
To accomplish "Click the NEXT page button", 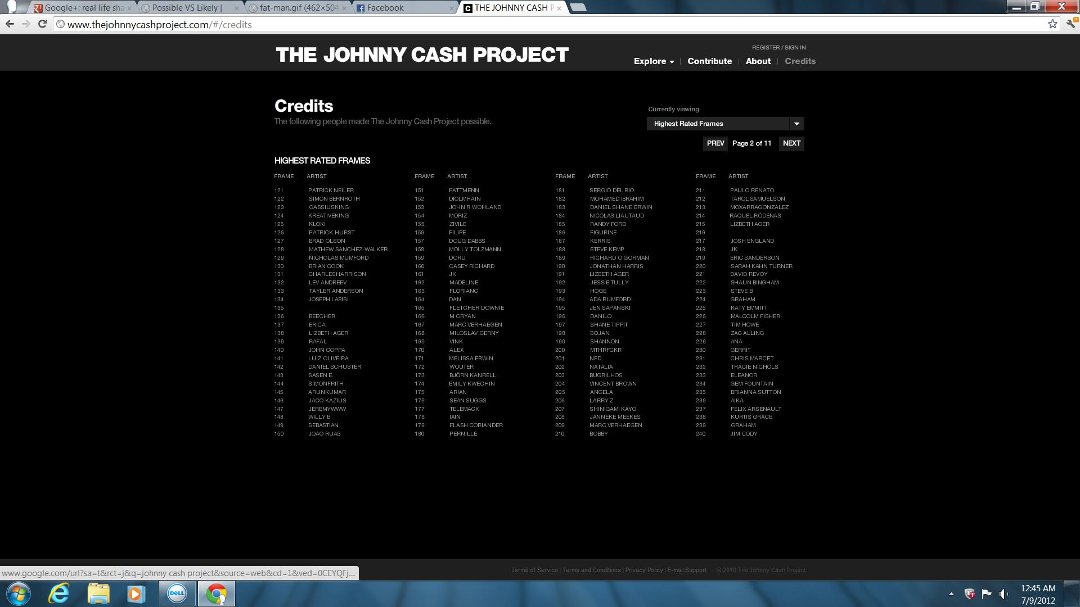I will point(791,143).
